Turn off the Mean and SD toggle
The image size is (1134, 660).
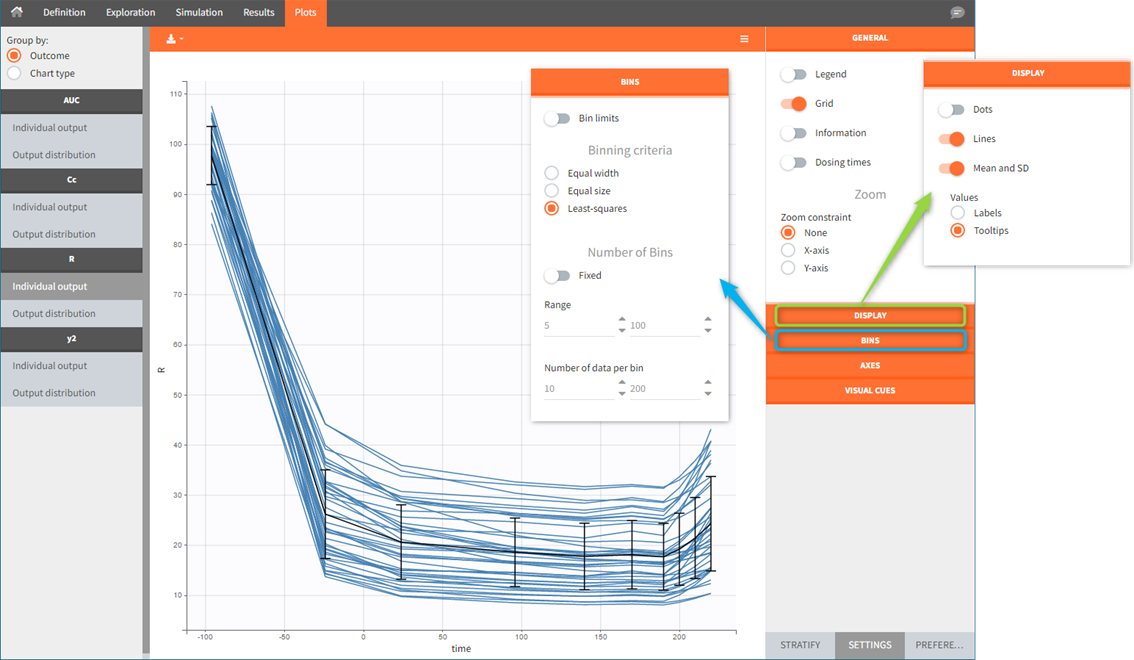[x=952, y=169]
